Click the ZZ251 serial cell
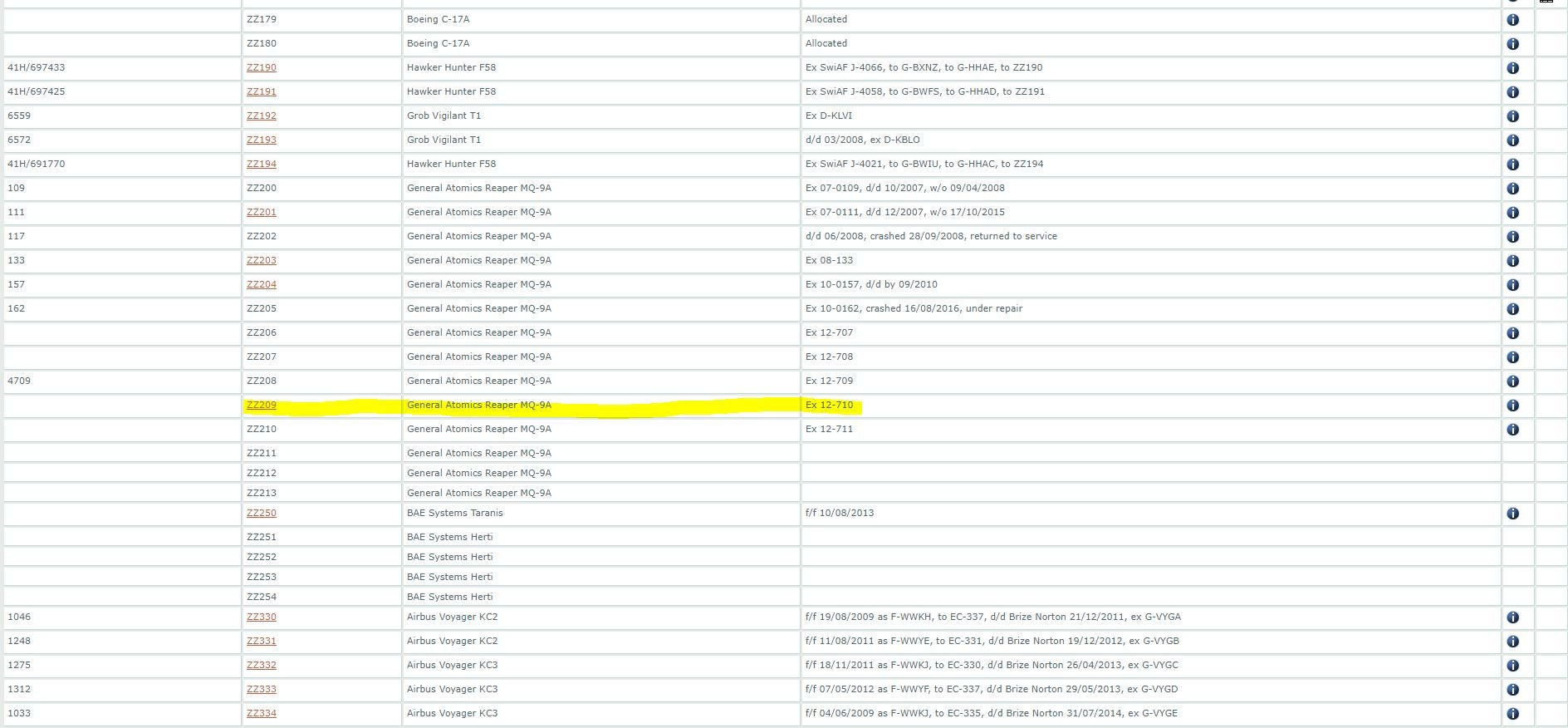1568x728 pixels. [321, 537]
